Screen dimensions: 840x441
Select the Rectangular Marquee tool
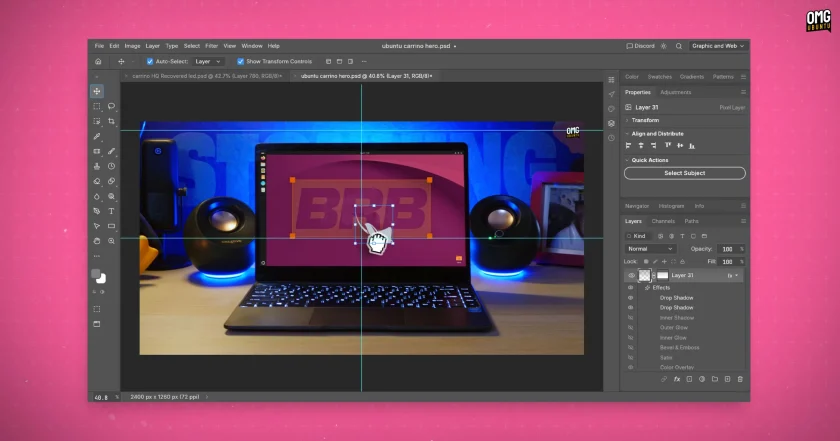(97, 106)
